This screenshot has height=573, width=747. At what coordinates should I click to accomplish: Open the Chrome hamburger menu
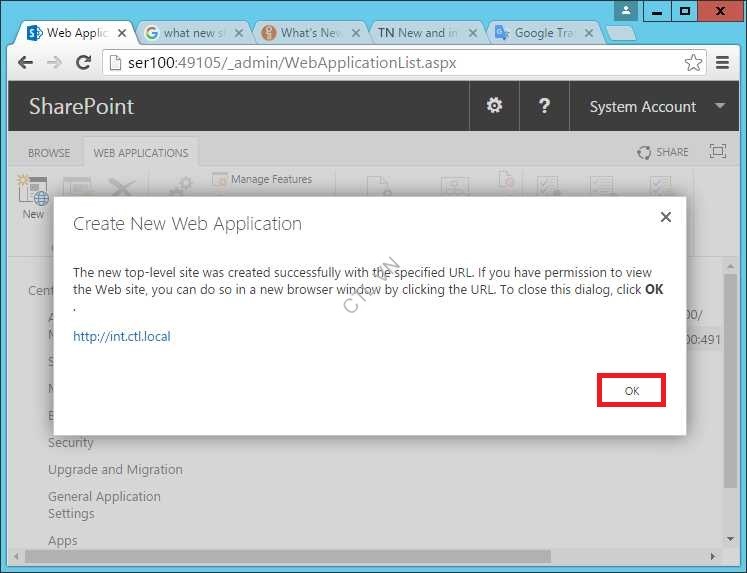pos(722,63)
